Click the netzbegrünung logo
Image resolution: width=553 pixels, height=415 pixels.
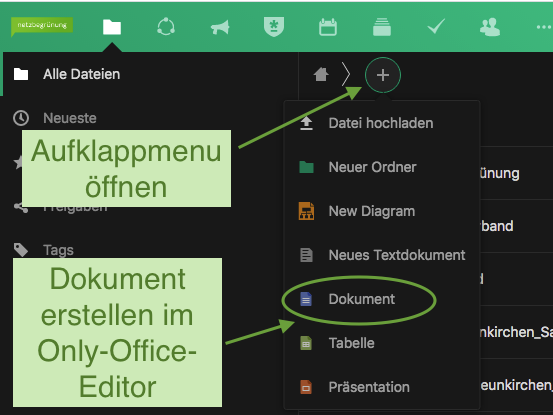tap(42, 26)
